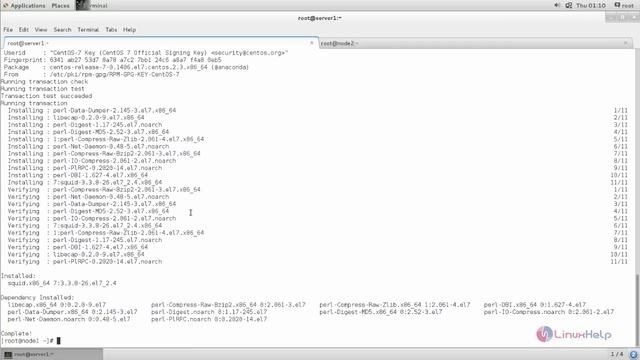The image size is (640, 360).
Task: Click the 'Installed:' heading text
Action: [x=18, y=276]
